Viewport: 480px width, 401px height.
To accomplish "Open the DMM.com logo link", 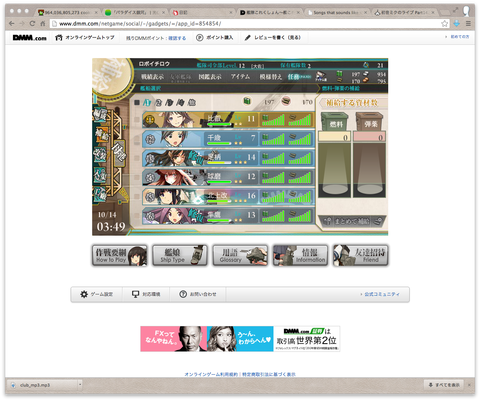I will click(30, 38).
